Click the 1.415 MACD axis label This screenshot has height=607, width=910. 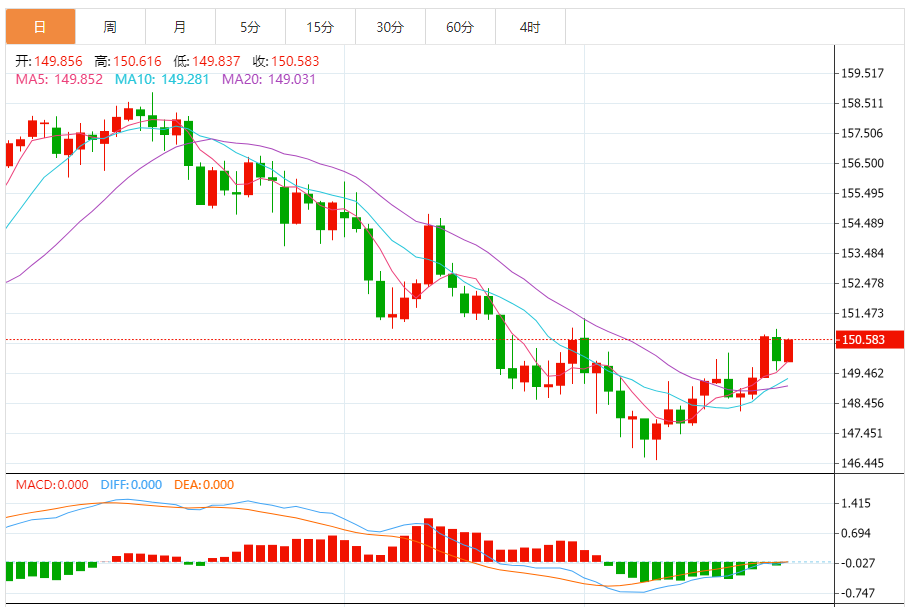click(x=856, y=503)
